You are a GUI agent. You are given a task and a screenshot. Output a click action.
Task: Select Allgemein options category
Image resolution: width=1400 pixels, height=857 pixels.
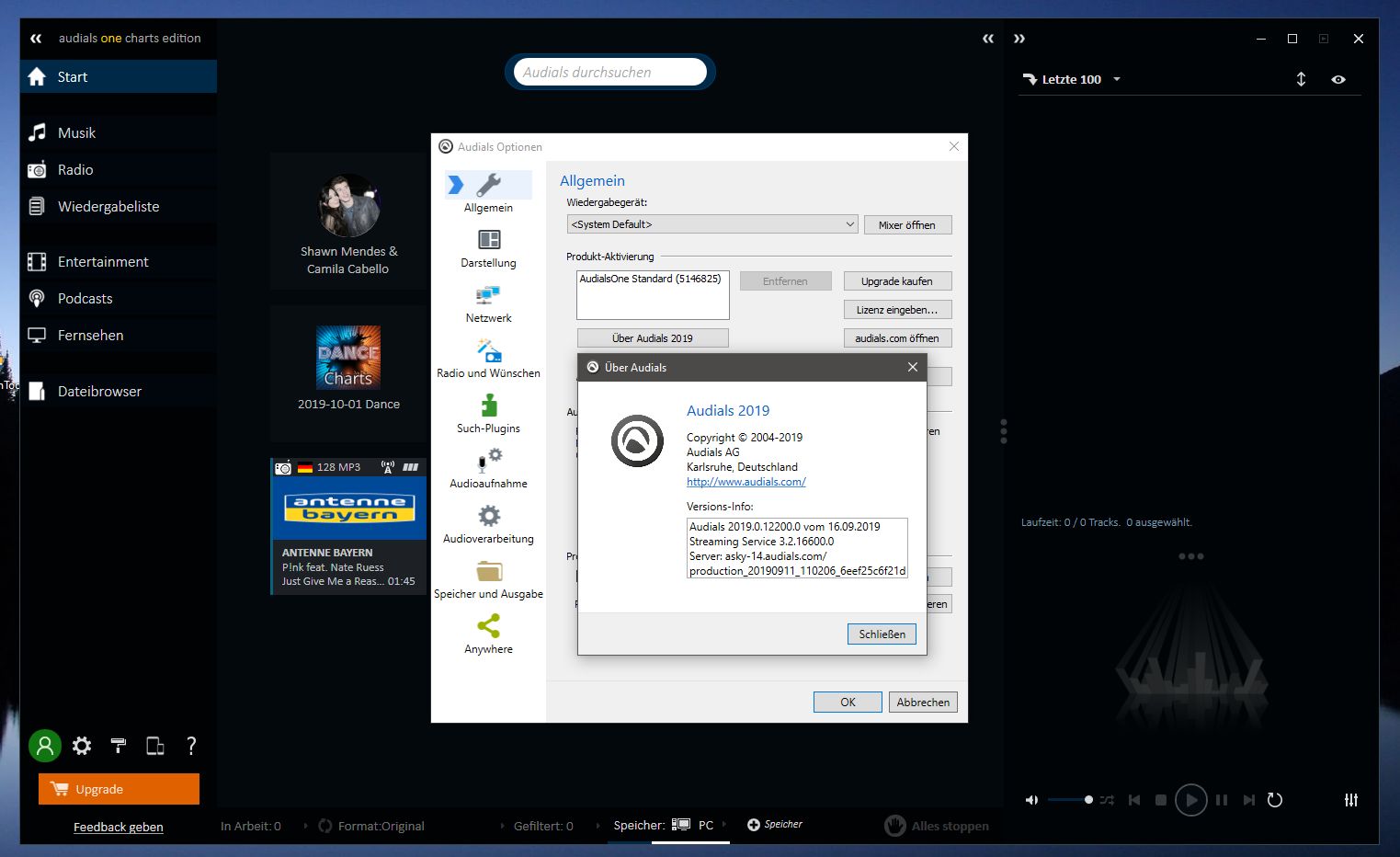(x=488, y=192)
